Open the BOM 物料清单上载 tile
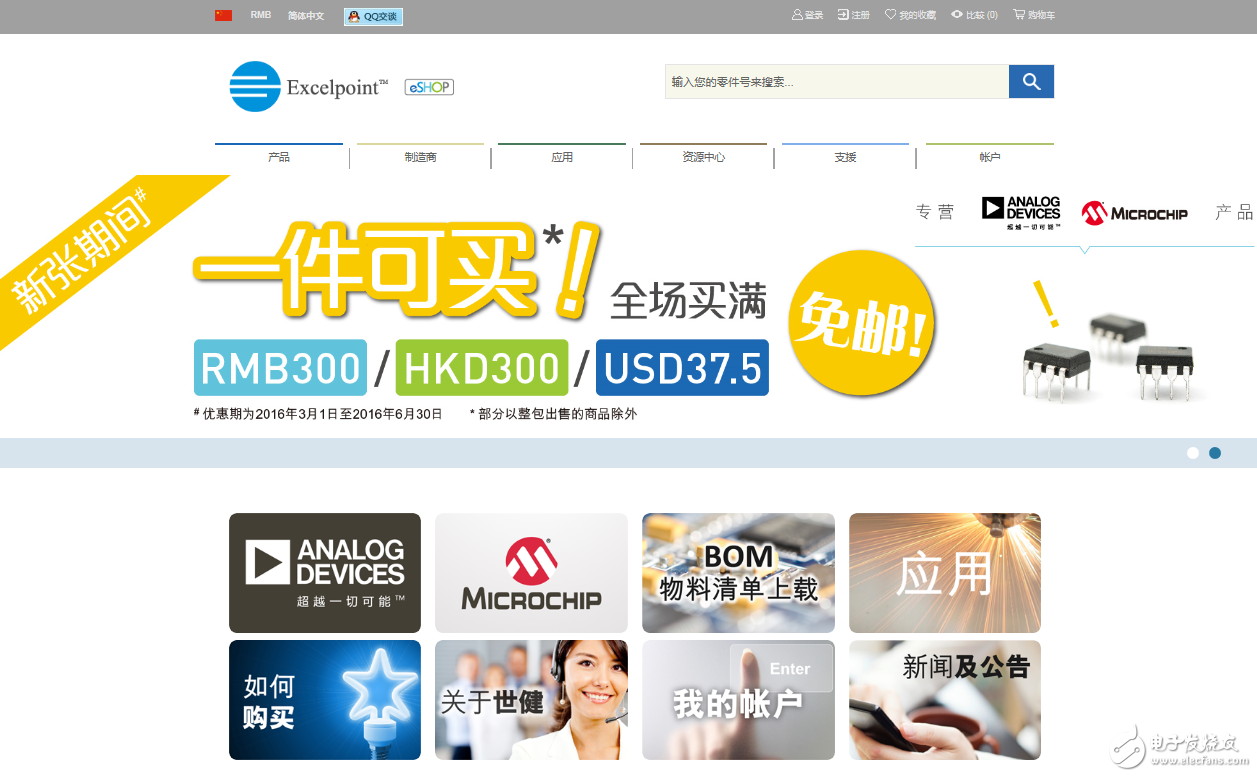 pyautogui.click(x=738, y=573)
